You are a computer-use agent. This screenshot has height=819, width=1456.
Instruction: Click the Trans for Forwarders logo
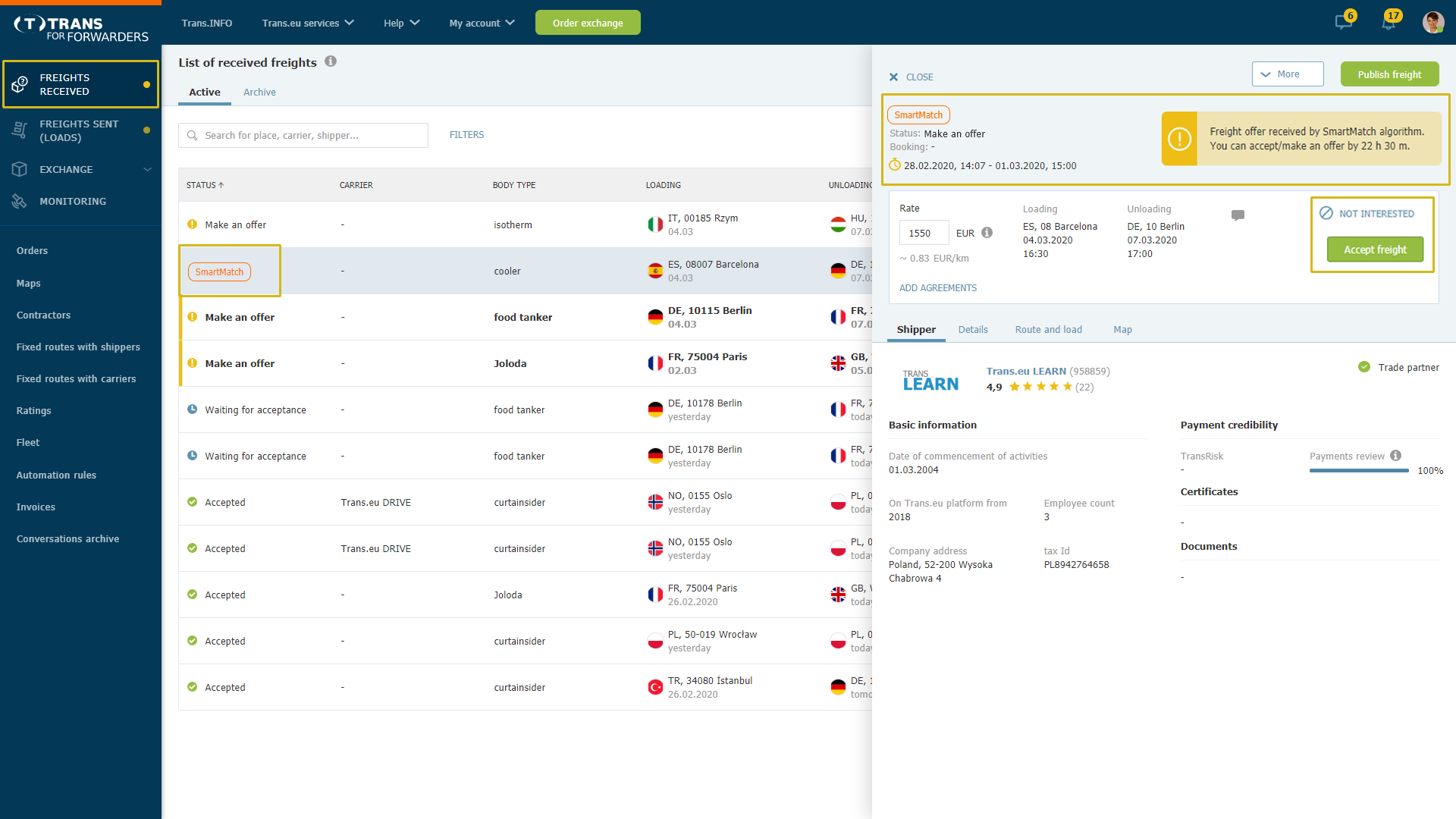pyautogui.click(x=81, y=29)
